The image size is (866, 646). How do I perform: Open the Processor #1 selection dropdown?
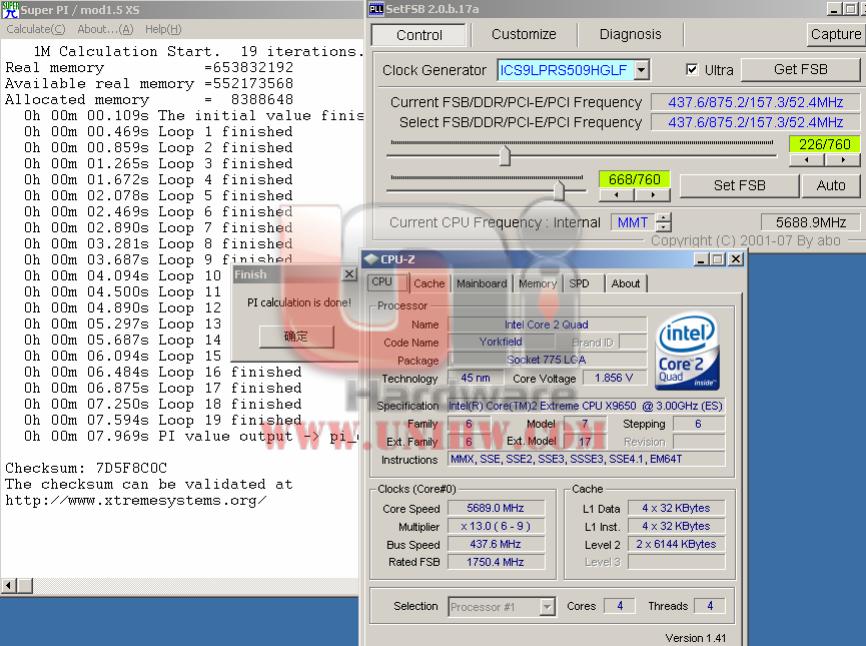547,607
